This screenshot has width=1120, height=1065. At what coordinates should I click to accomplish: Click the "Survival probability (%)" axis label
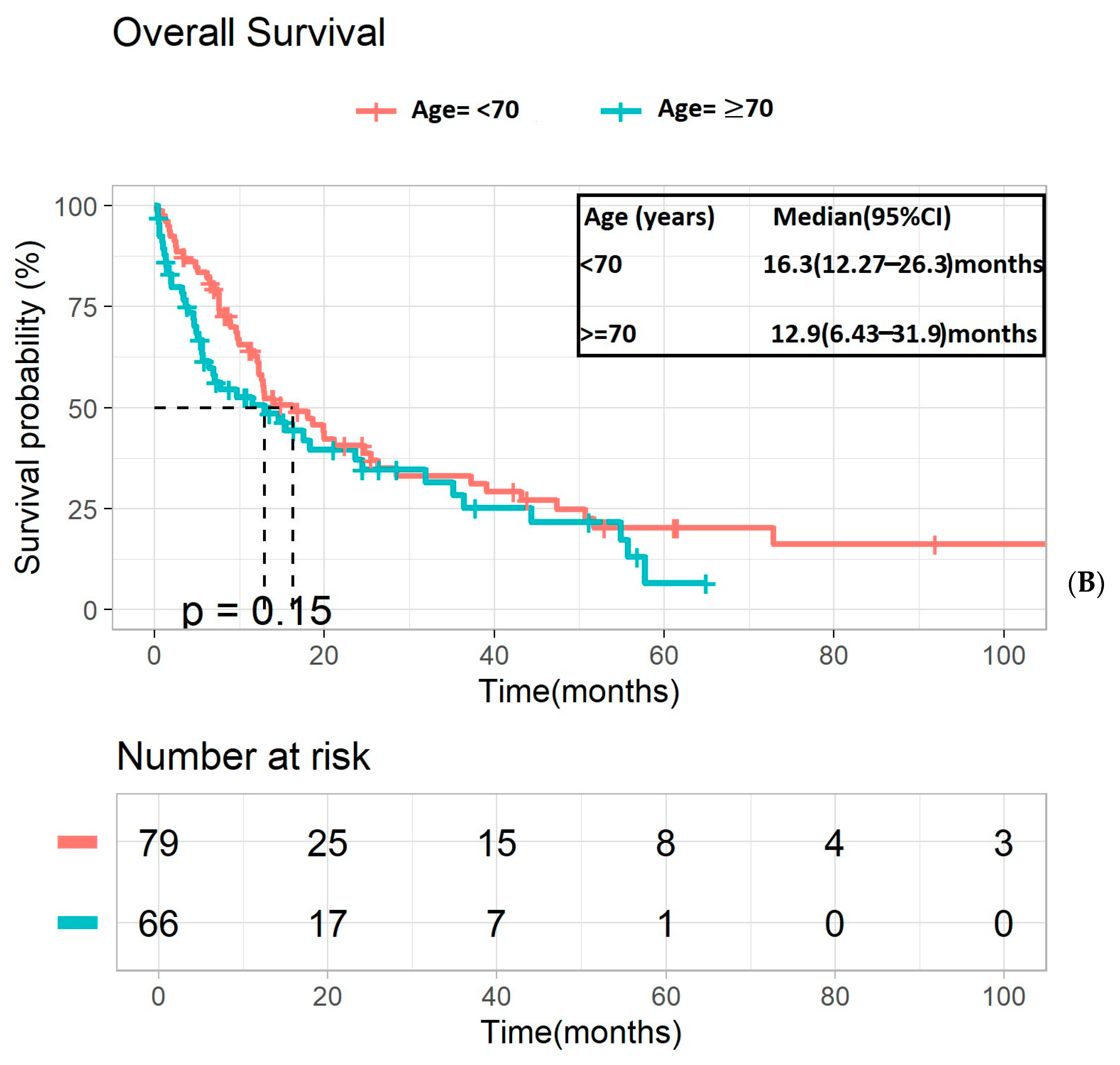click(28, 407)
